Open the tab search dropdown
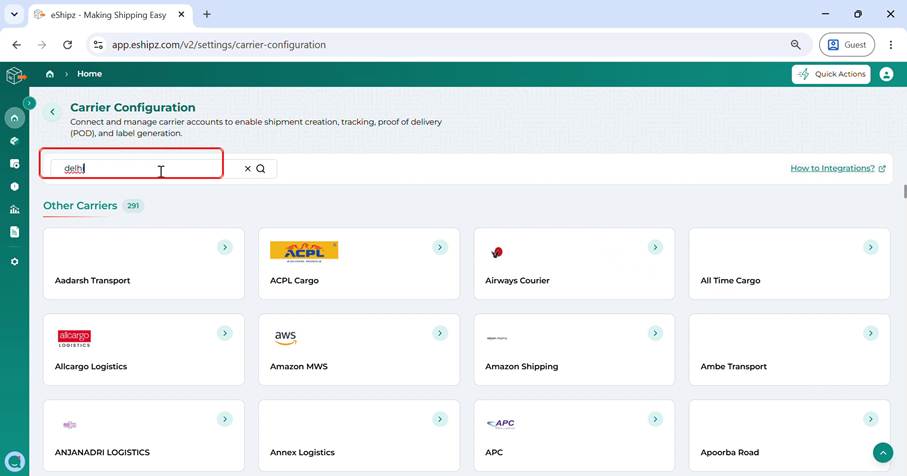Viewport: 907px width, 476px height. (x=14, y=14)
